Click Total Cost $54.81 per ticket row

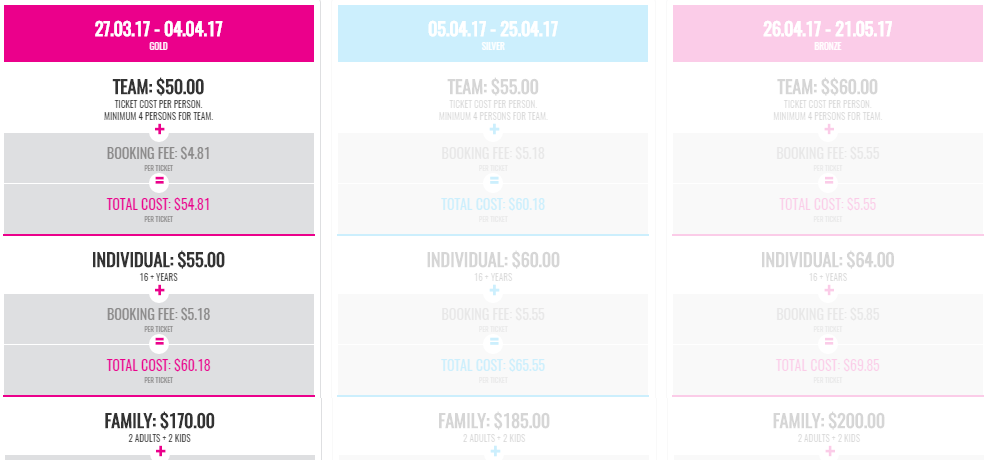(x=159, y=209)
